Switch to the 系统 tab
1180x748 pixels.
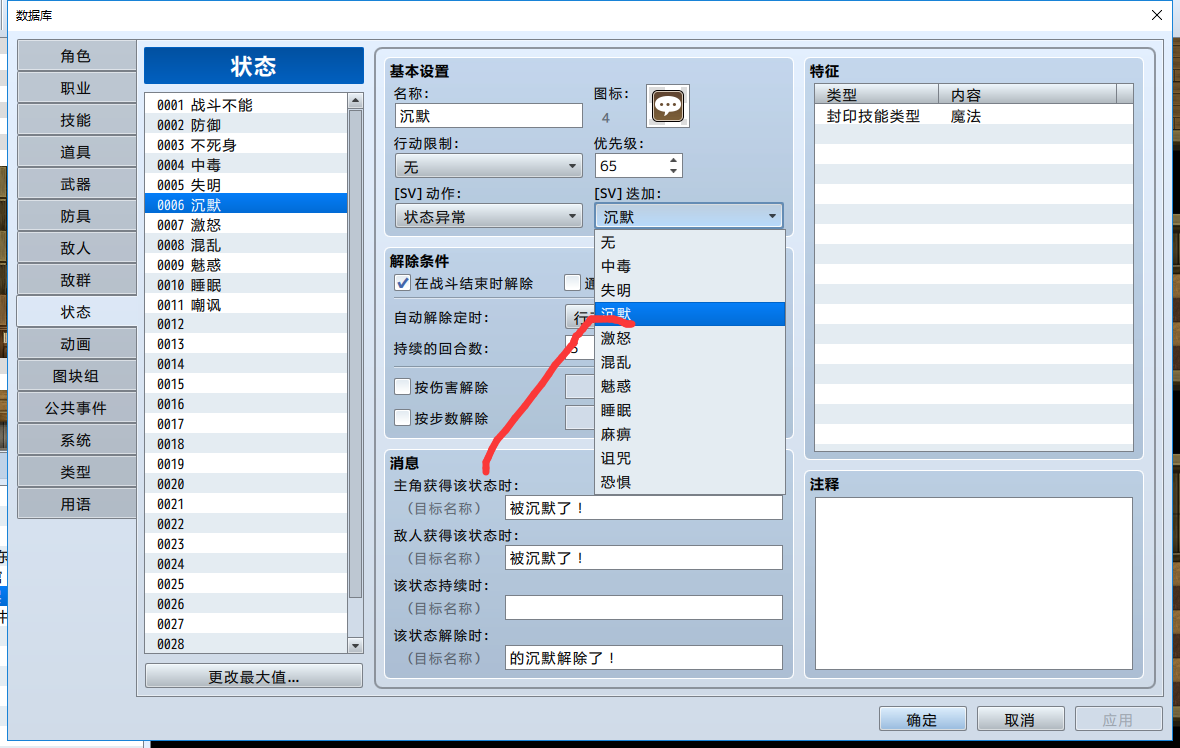pos(76,439)
